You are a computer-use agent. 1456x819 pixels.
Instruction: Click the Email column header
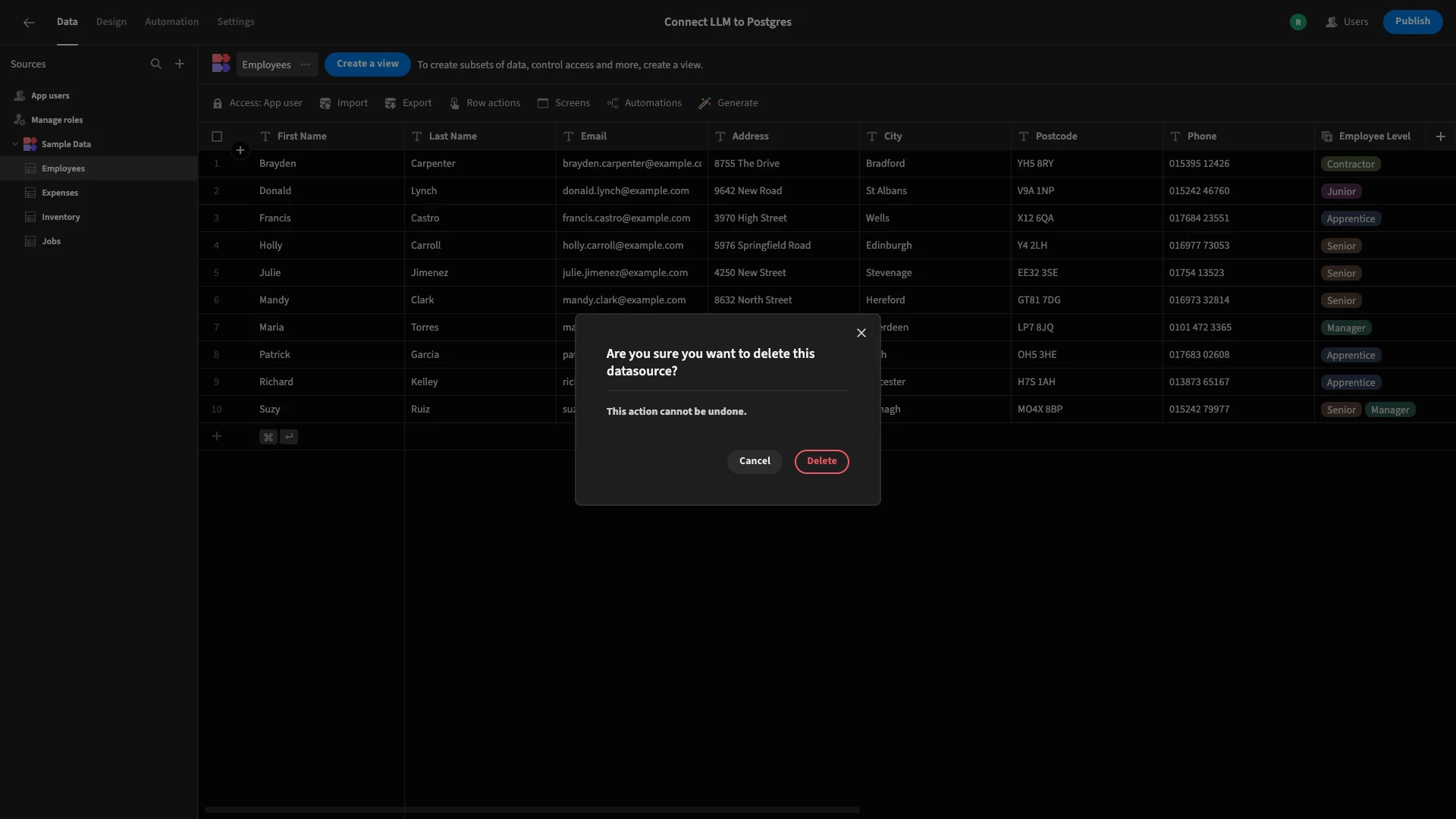point(632,136)
